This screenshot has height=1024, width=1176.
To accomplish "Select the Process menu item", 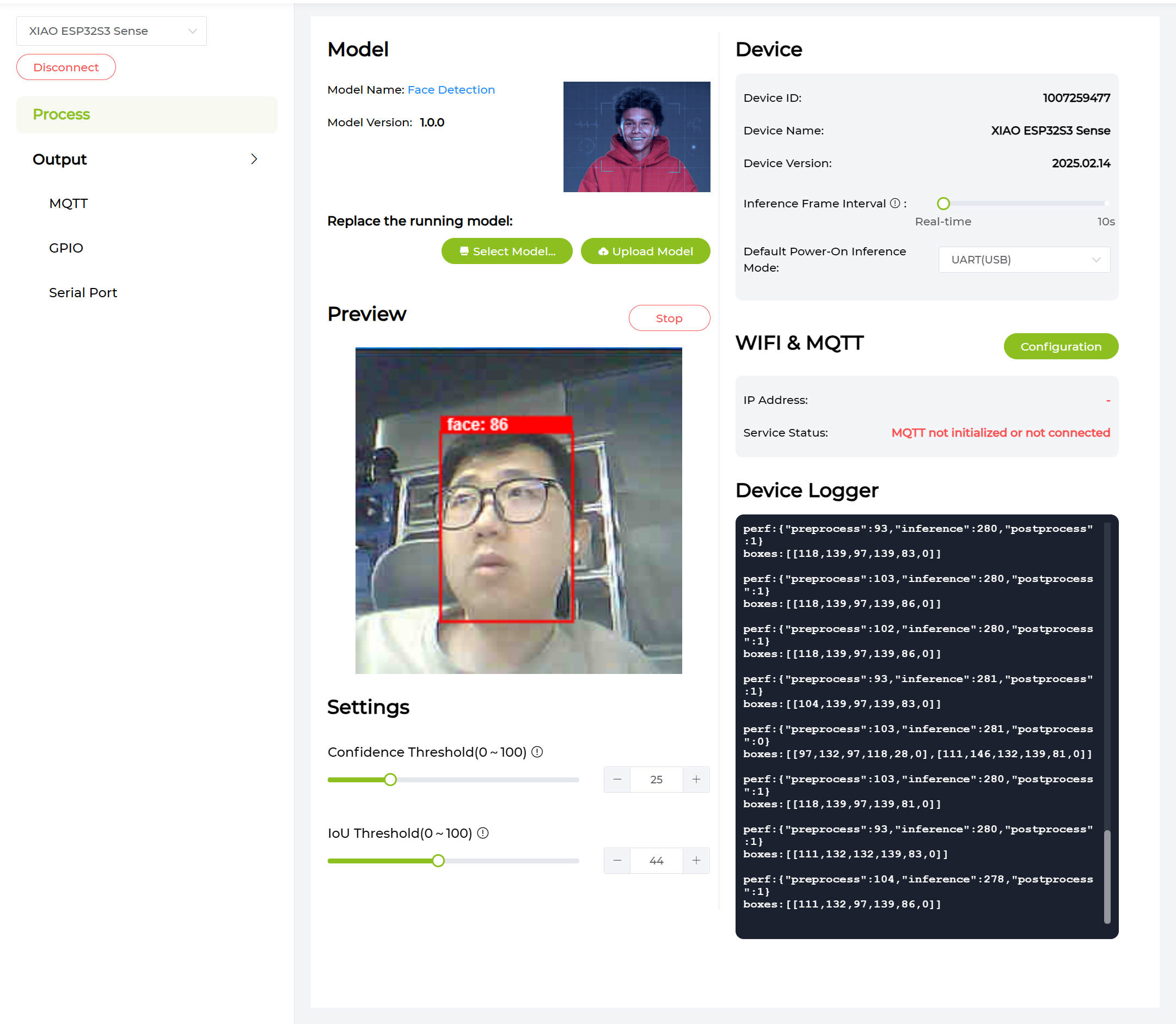I will coord(147,114).
